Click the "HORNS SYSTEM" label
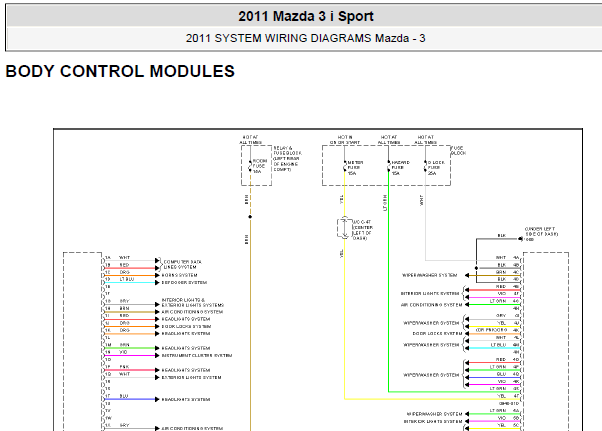This screenshot has width=602, height=431. (179, 275)
